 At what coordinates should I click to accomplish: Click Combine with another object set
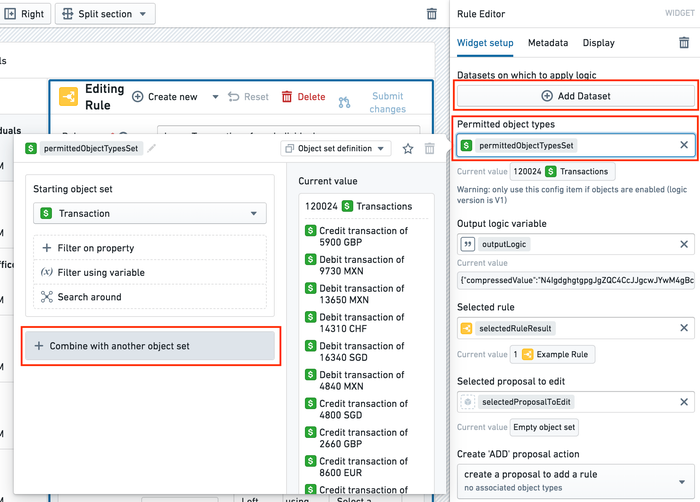click(x=150, y=346)
